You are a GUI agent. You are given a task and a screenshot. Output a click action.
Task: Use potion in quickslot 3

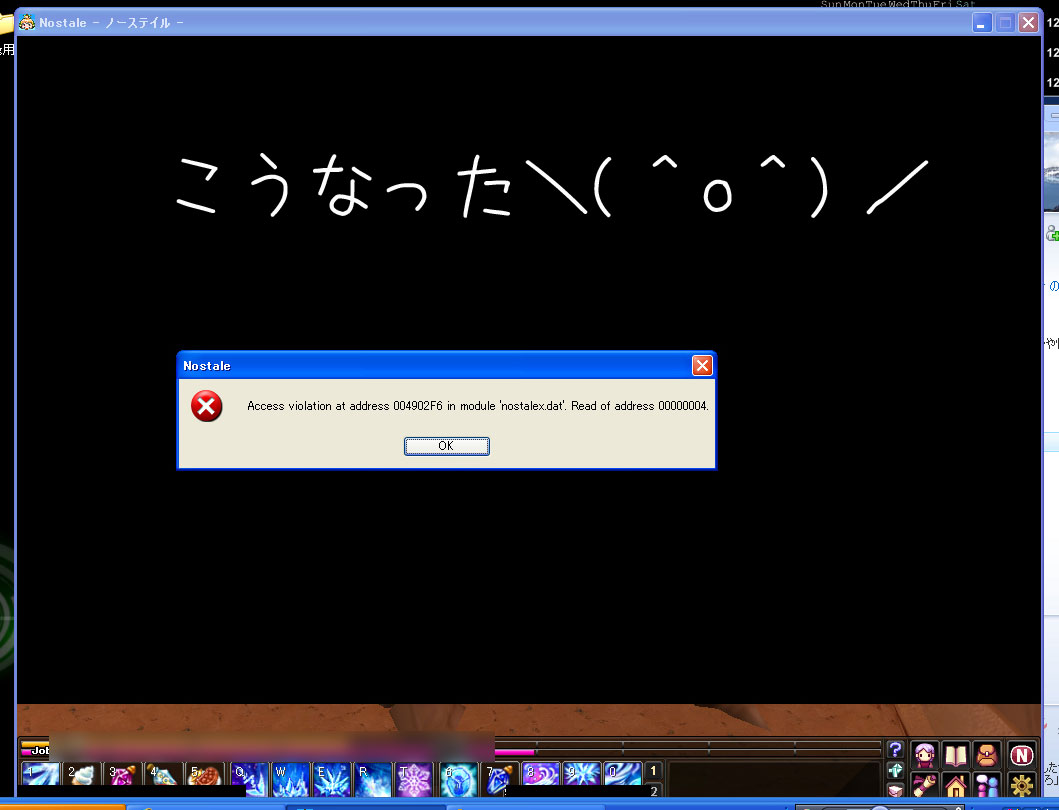pyautogui.click(x=122, y=774)
